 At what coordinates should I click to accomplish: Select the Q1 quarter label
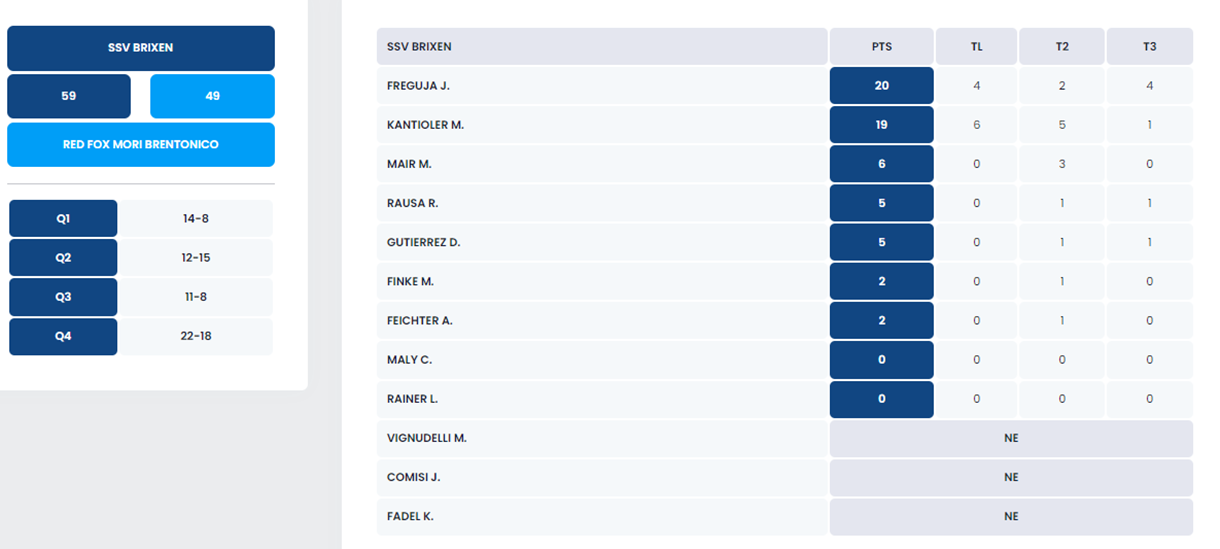tap(63, 218)
